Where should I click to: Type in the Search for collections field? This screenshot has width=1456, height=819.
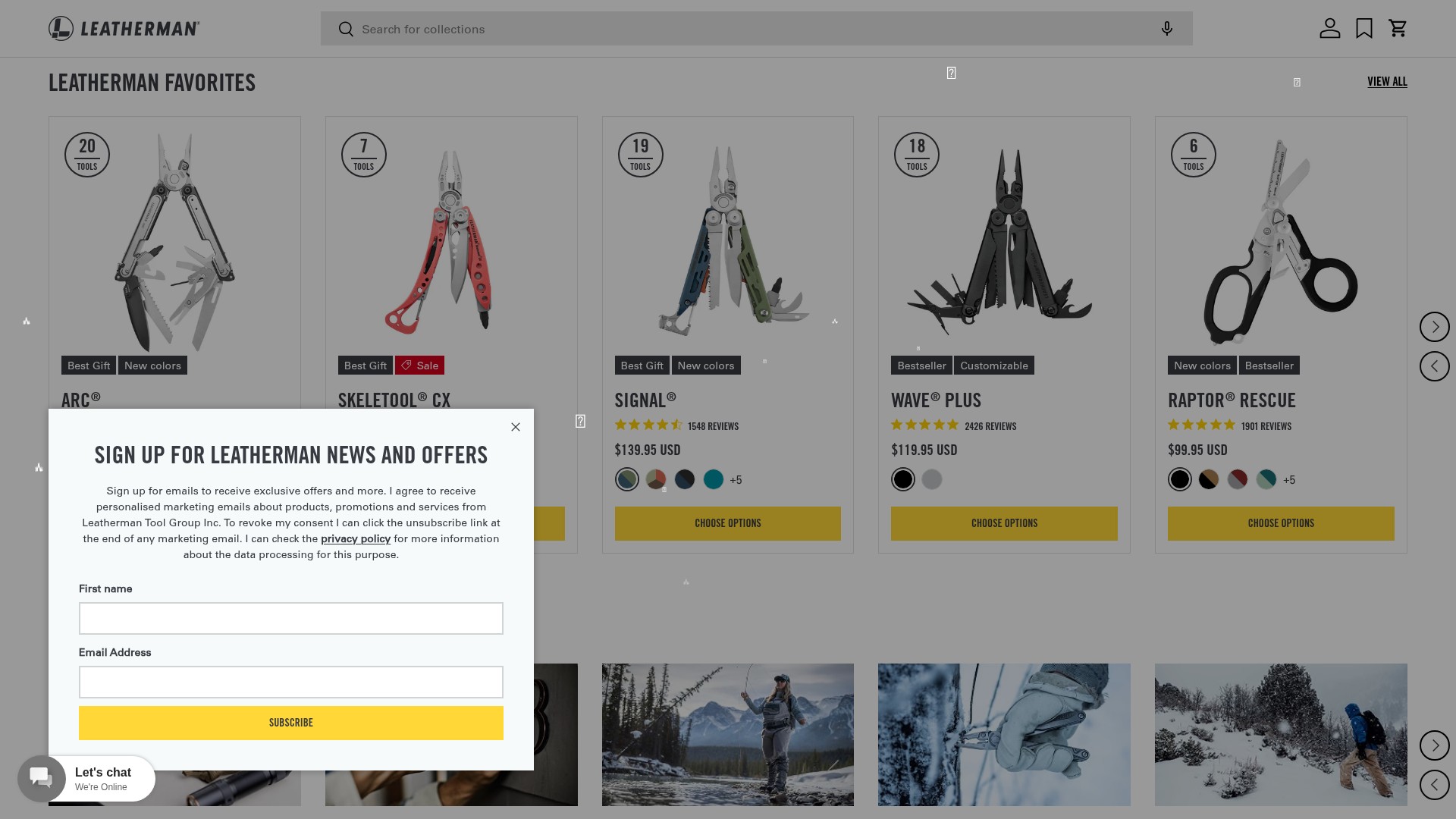pyautogui.click(x=756, y=29)
